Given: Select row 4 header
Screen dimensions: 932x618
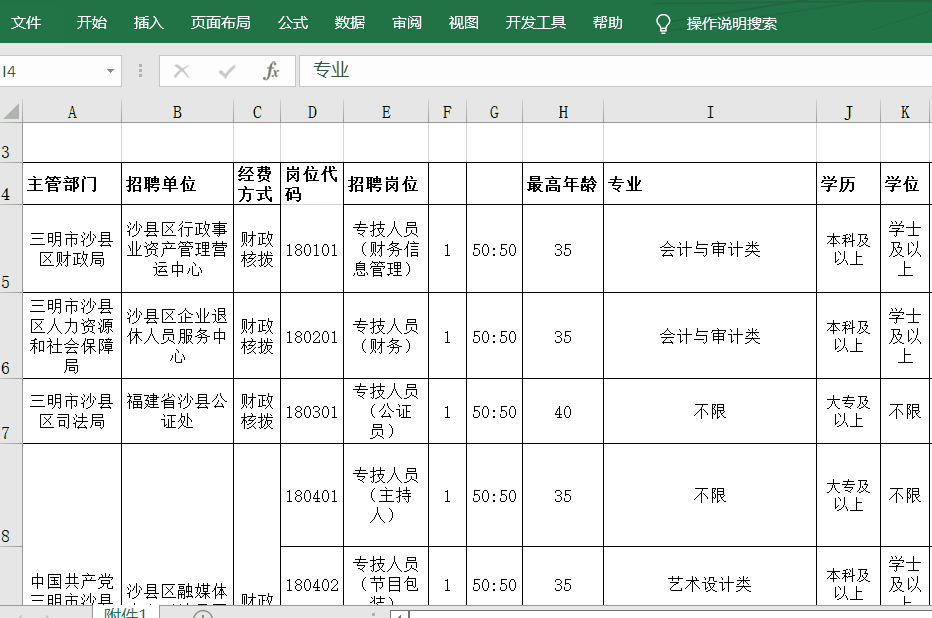Looking at the screenshot, I should click(x=11, y=184).
